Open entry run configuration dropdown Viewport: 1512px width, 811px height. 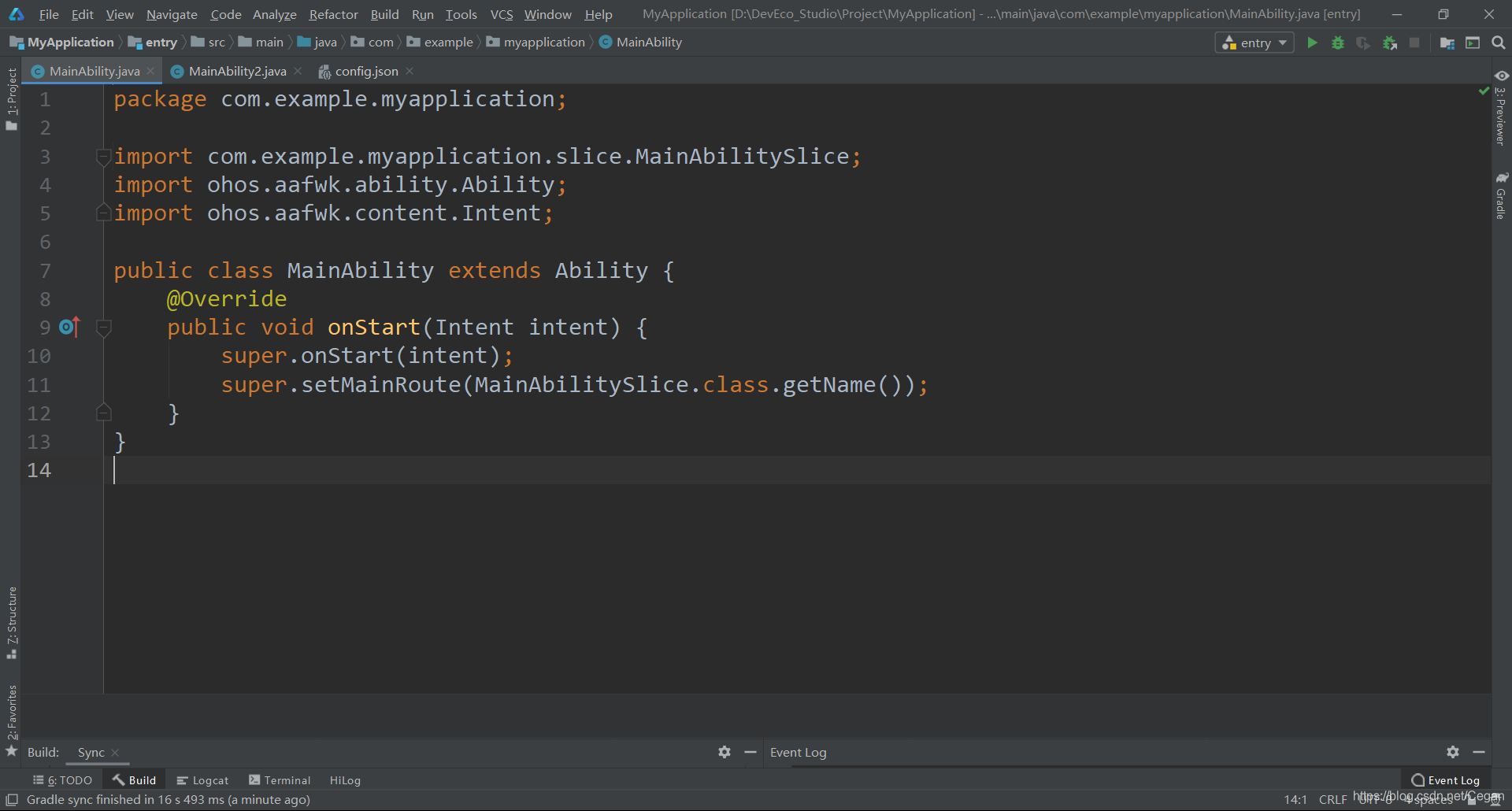tap(1254, 43)
